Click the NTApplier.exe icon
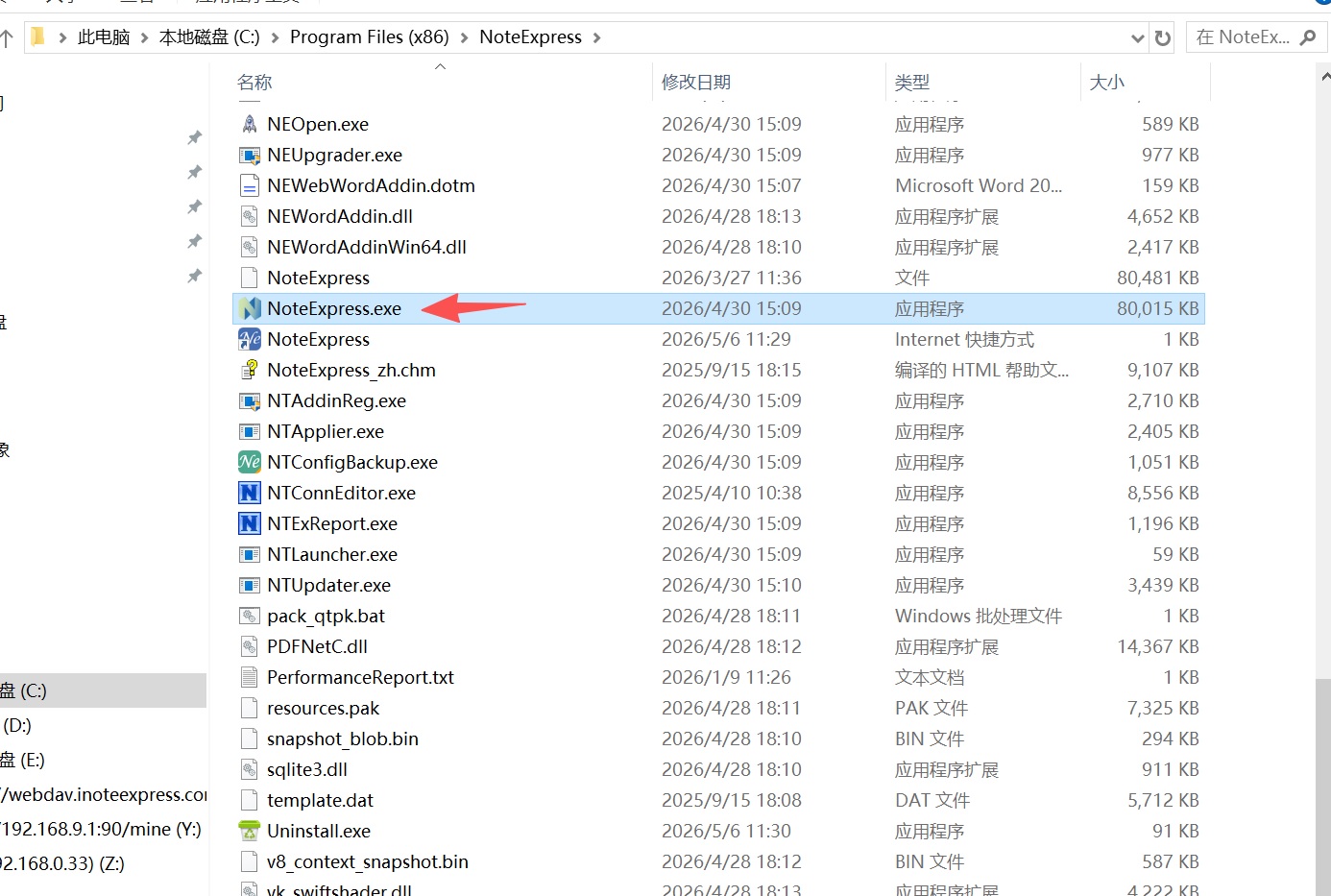 click(250, 431)
